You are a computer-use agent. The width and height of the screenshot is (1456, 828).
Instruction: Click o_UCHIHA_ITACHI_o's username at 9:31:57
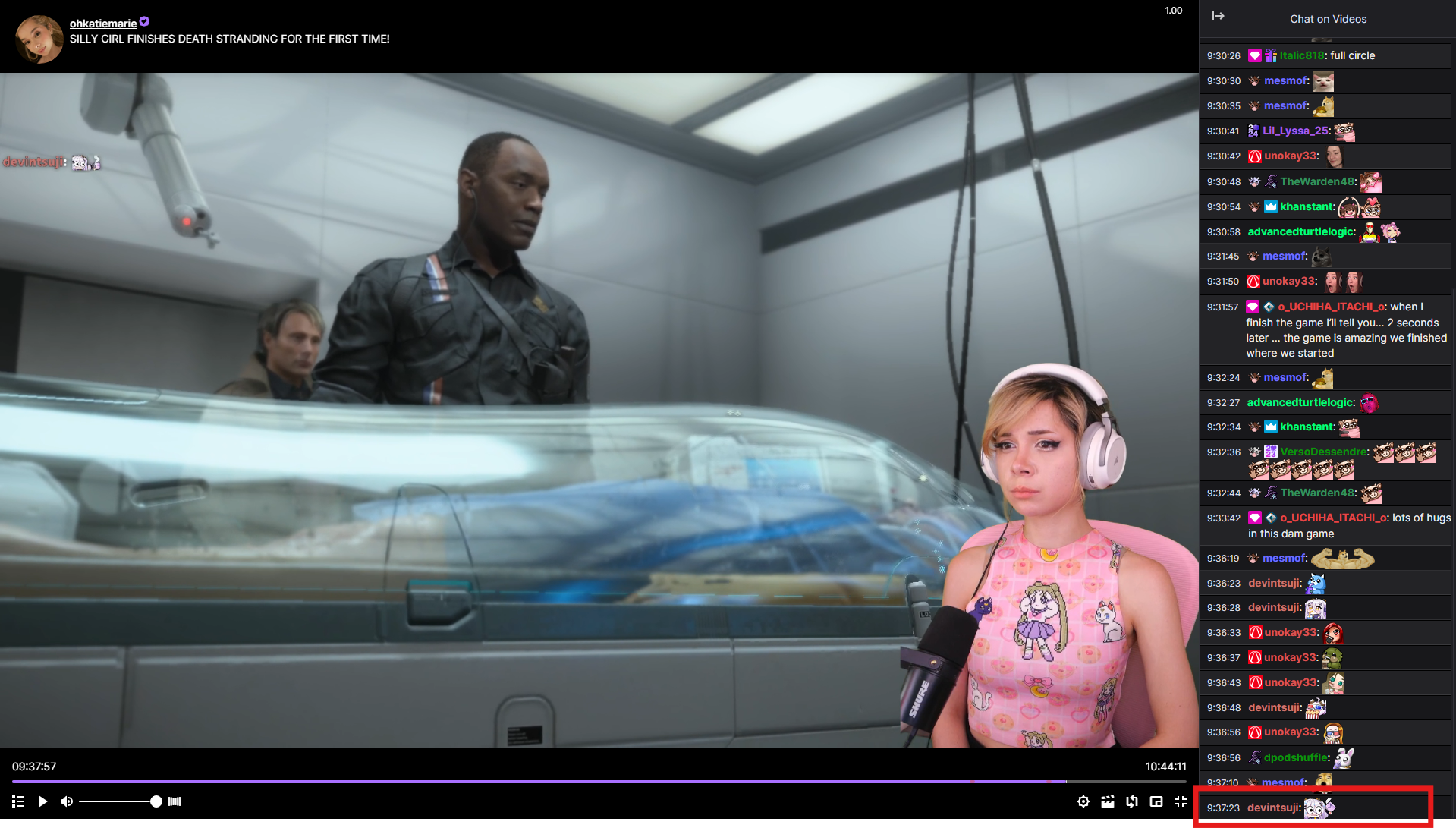(1331, 307)
